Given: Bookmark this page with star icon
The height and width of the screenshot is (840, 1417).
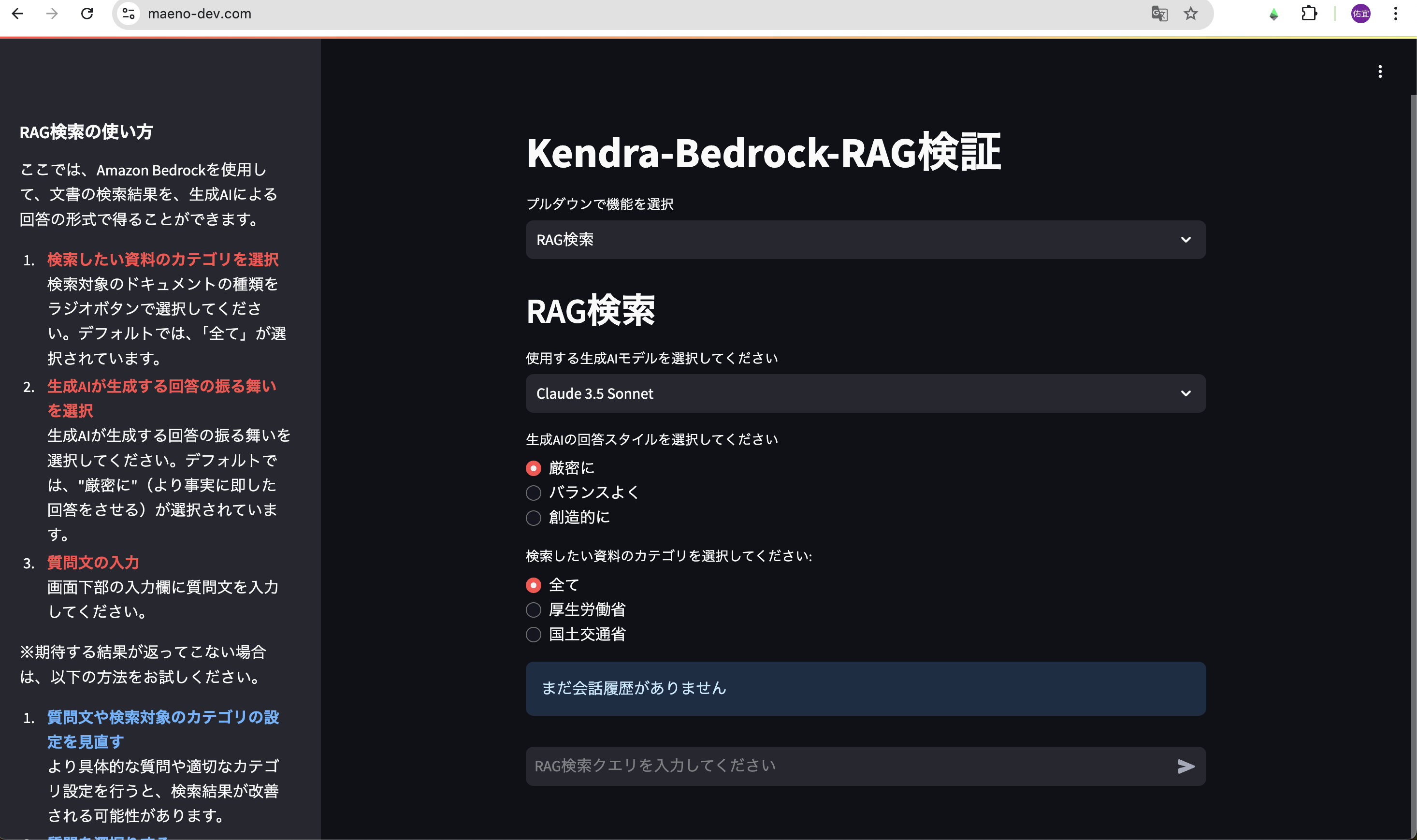Looking at the screenshot, I should pyautogui.click(x=1191, y=14).
